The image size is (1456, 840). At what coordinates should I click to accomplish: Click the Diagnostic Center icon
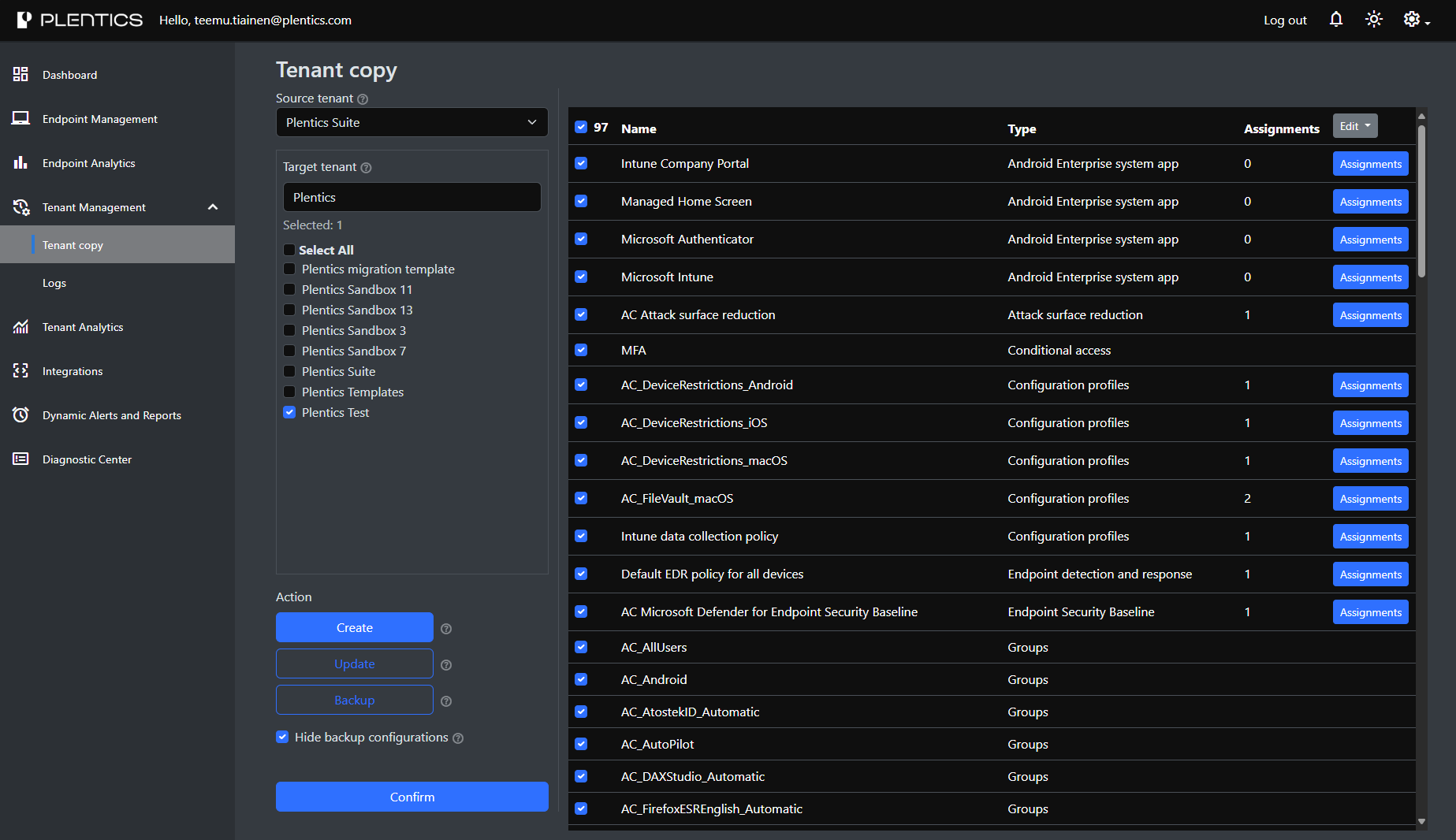click(x=20, y=459)
